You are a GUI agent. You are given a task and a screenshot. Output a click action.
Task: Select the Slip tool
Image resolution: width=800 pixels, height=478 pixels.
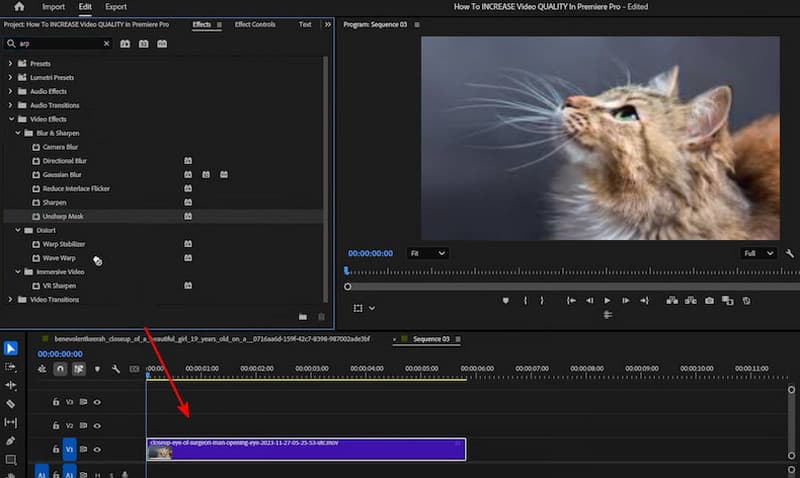point(11,422)
